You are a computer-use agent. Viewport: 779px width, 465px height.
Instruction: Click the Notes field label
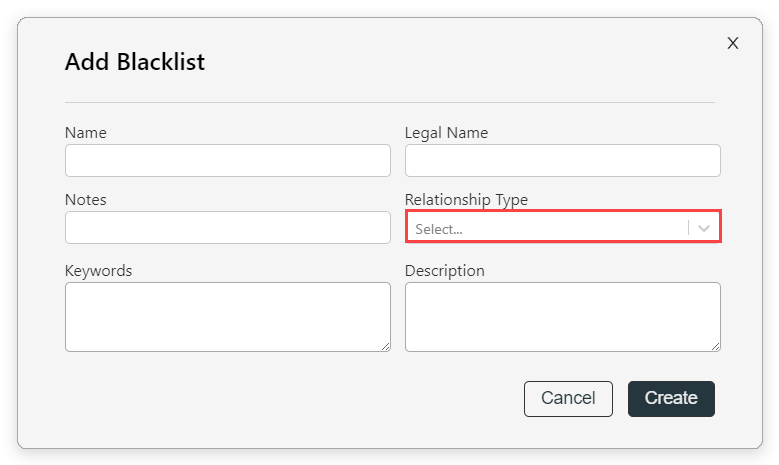(x=85, y=200)
